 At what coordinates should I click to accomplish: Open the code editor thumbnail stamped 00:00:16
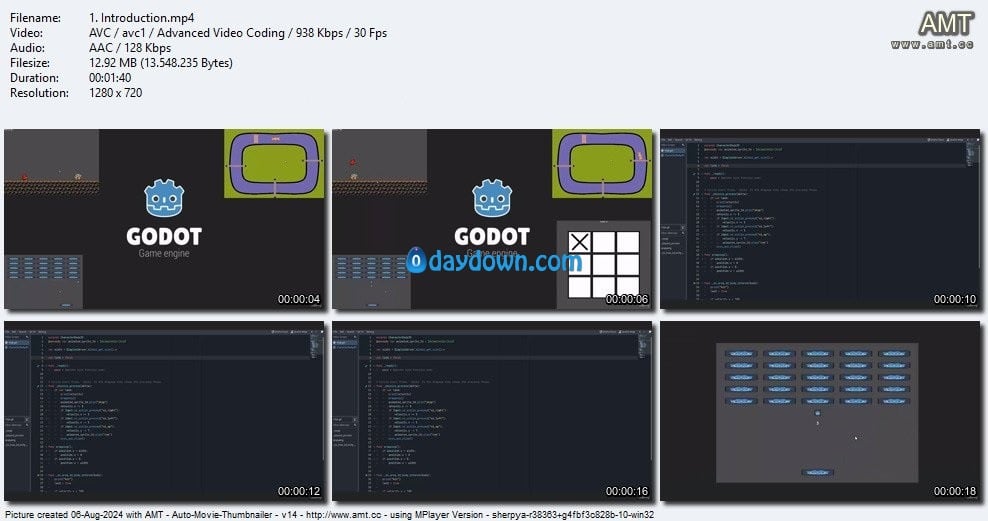(492, 411)
